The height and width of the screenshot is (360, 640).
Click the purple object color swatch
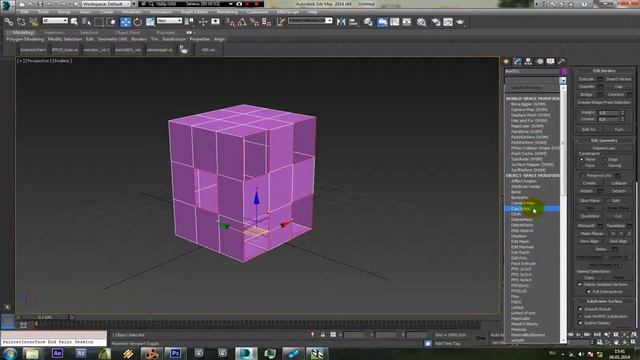[564, 71]
